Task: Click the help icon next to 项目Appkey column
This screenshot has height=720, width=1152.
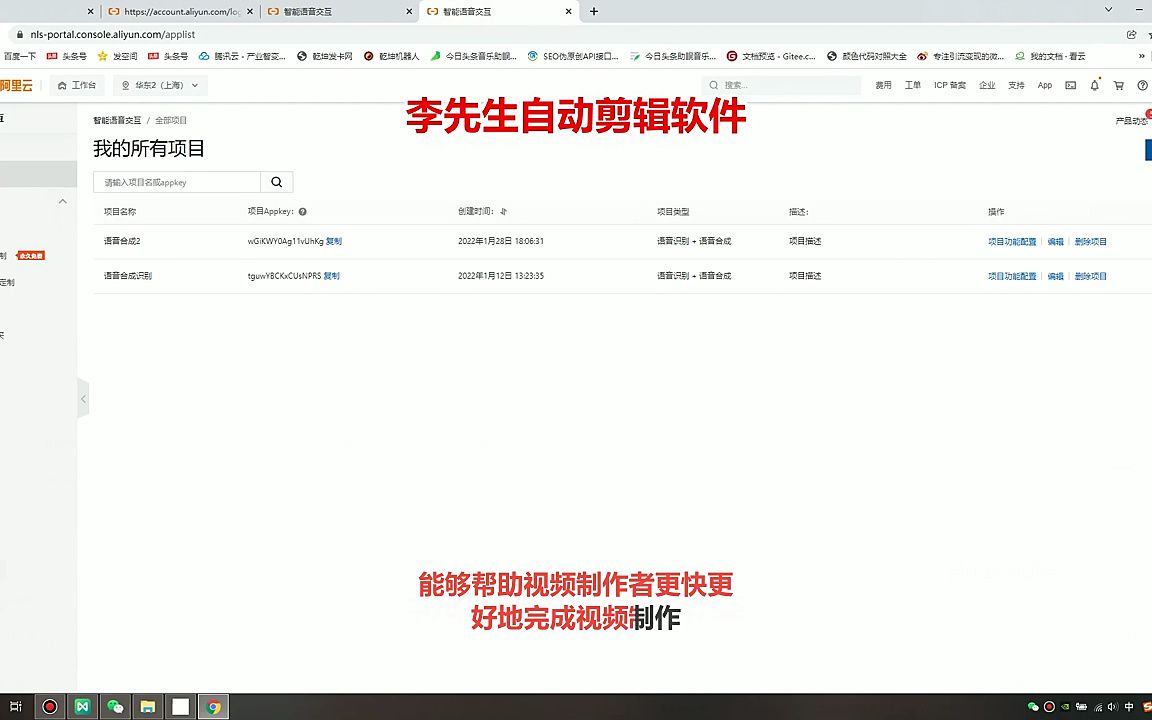Action: (302, 211)
